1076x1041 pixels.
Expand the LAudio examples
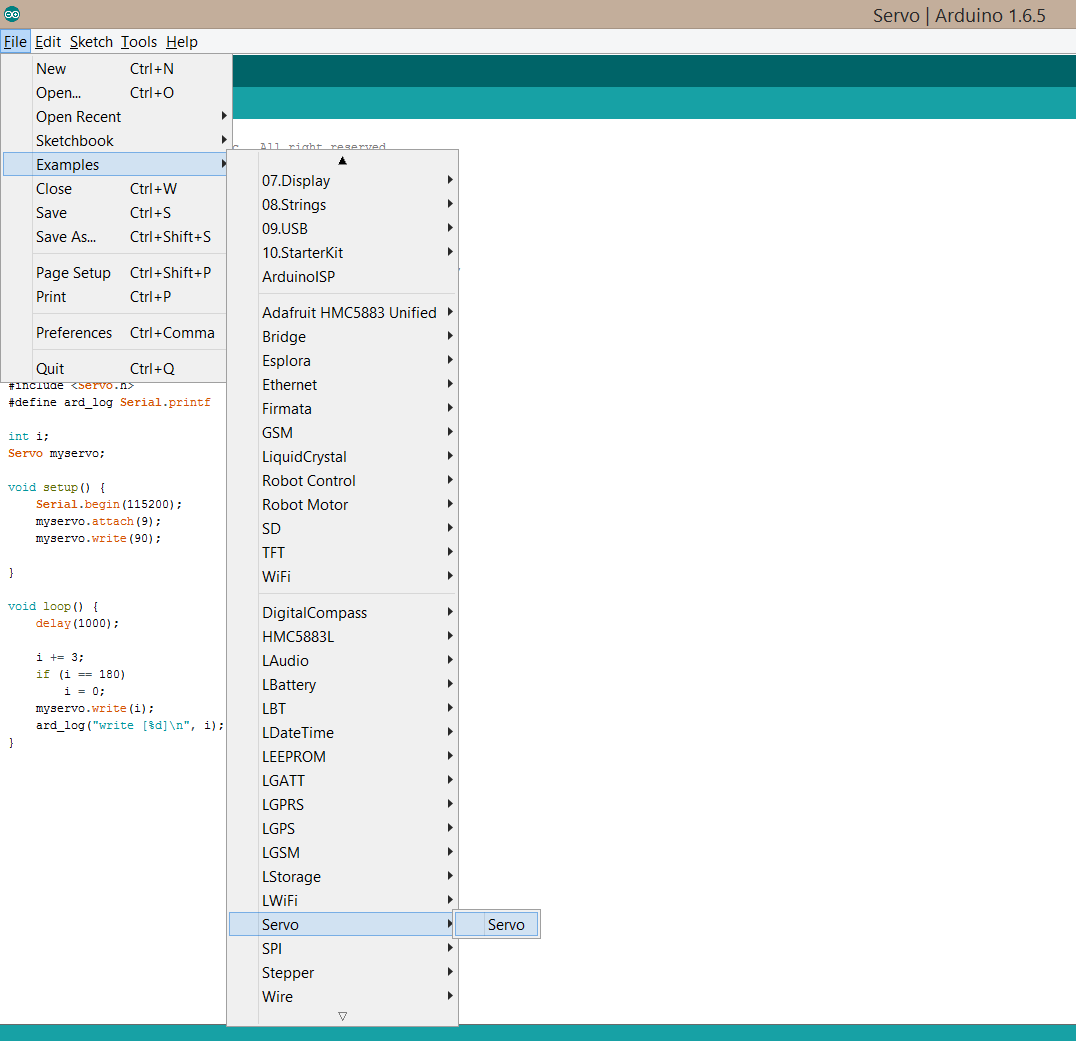[x=342, y=661]
